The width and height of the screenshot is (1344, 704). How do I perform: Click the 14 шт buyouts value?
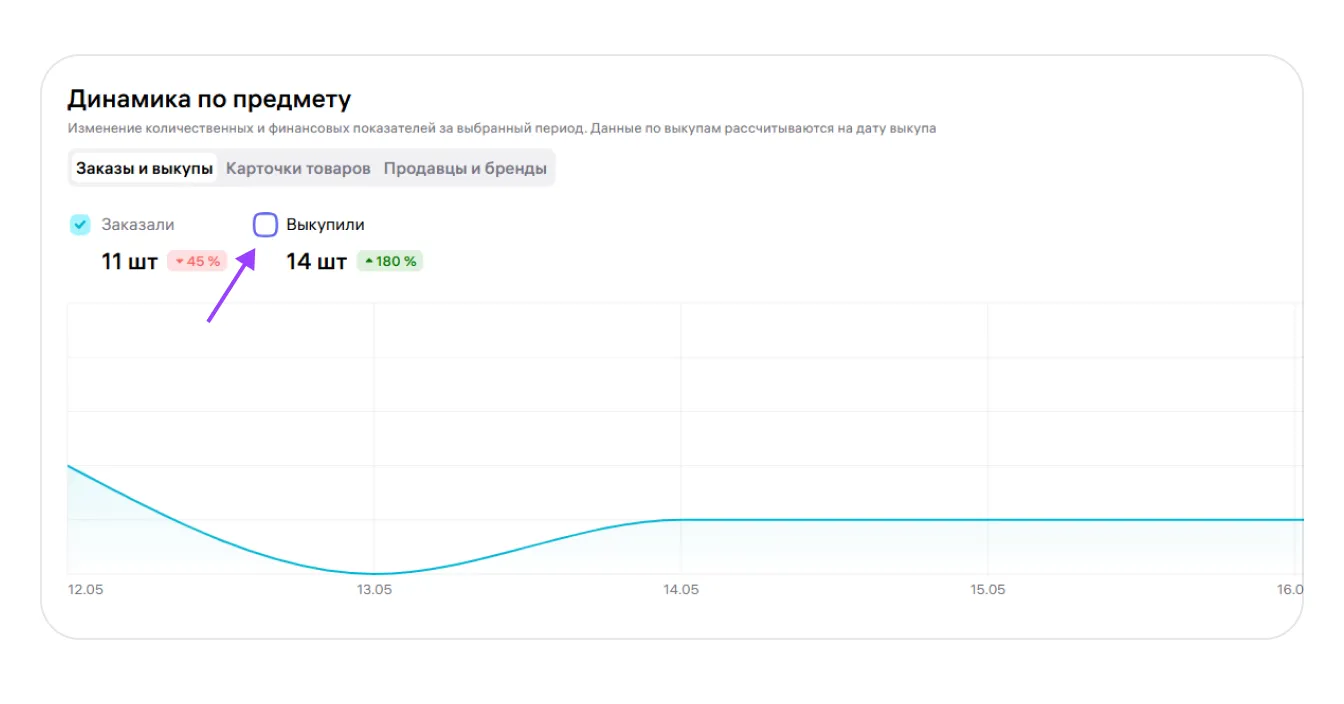(316, 262)
